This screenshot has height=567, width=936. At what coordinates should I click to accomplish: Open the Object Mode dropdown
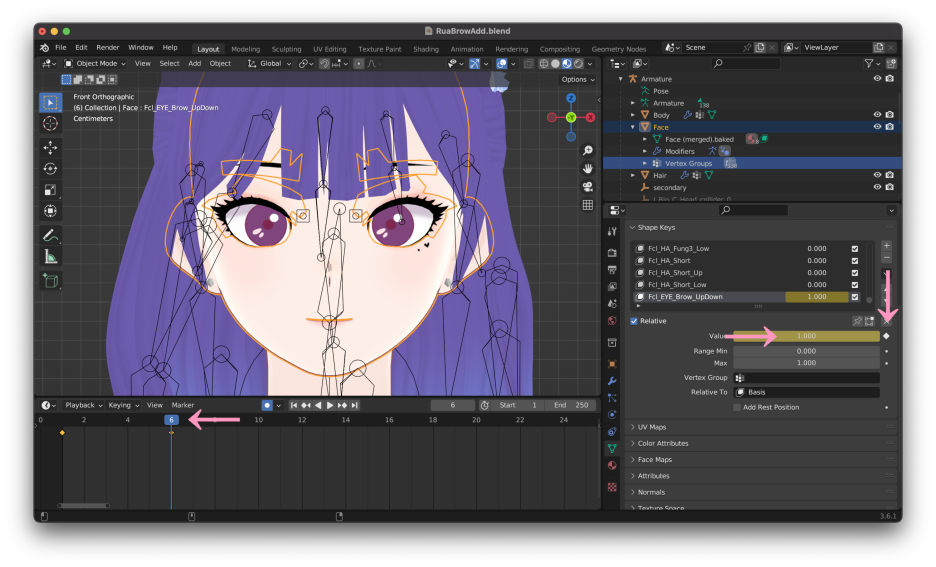pos(96,63)
